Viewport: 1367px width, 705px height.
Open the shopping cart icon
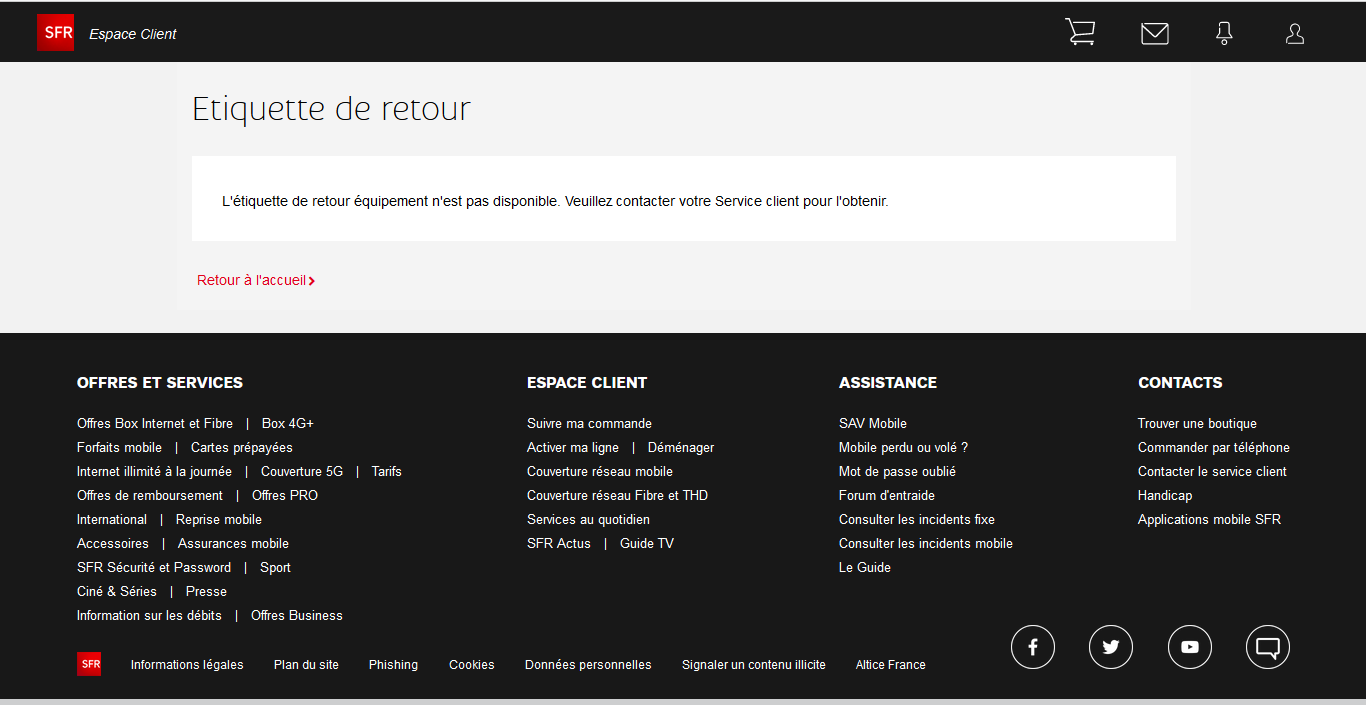pos(1080,33)
